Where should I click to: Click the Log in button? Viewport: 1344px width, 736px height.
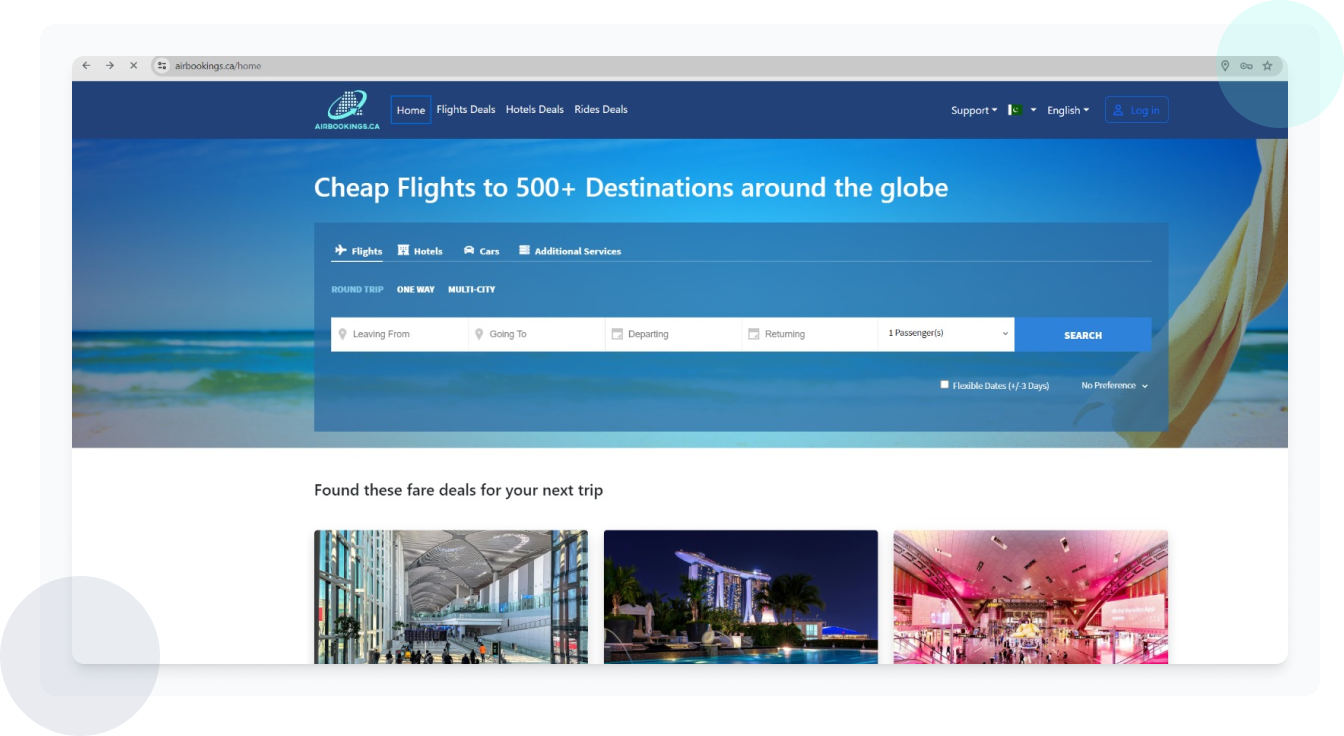click(1136, 111)
